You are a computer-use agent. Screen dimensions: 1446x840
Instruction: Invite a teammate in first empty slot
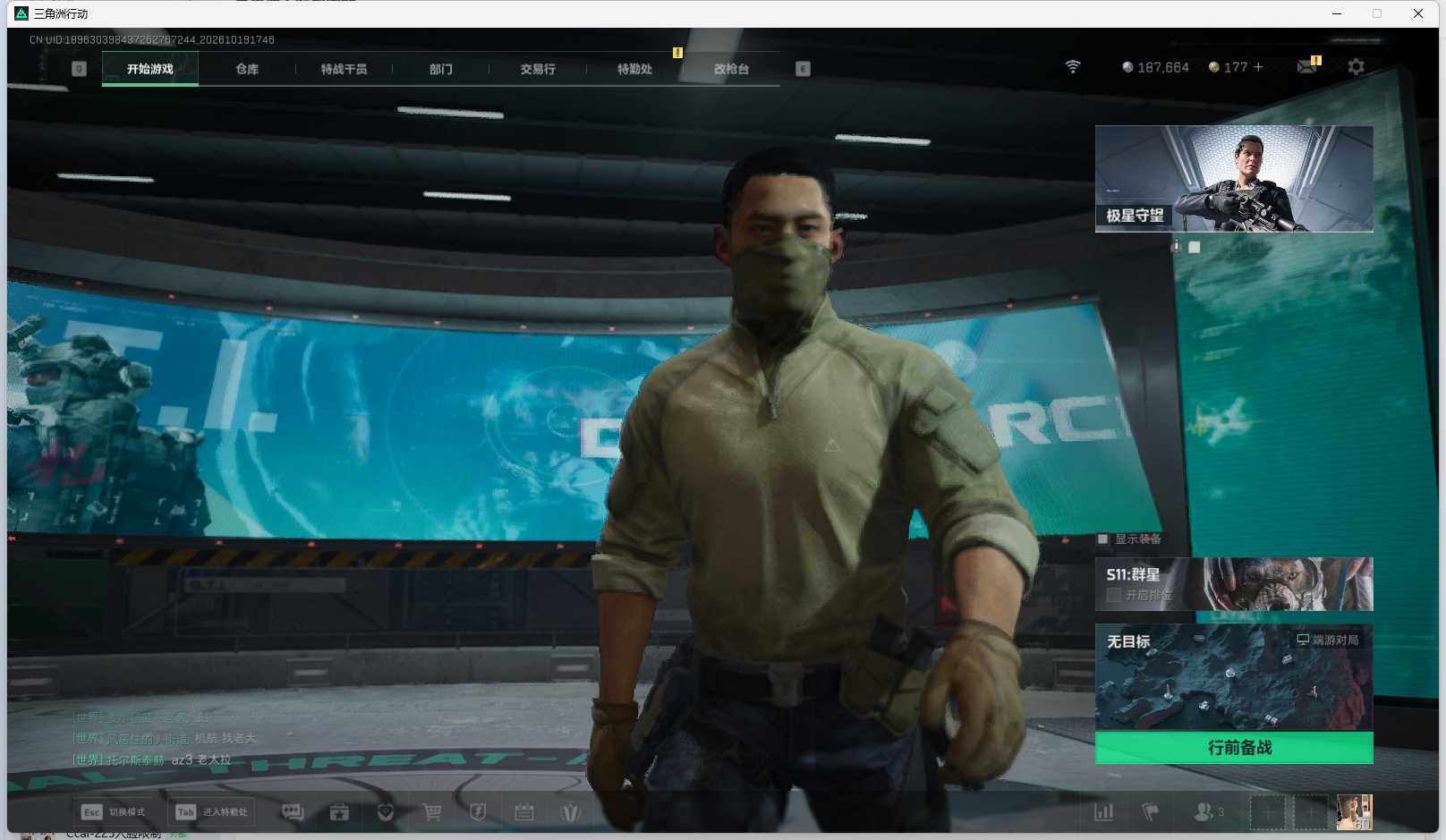pyautogui.click(x=1268, y=812)
